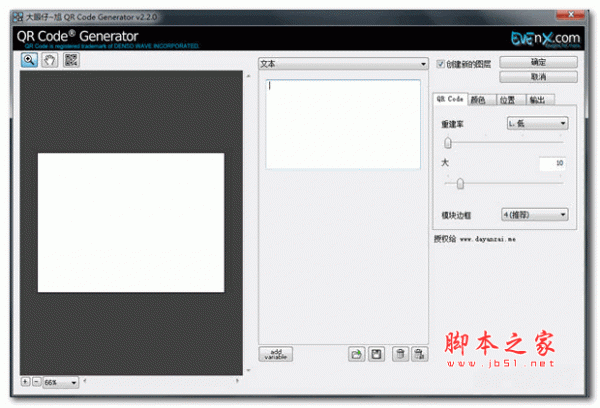Click the www.dayanzai.me license text
Viewport: 600px width, 408px height.
[488, 239]
